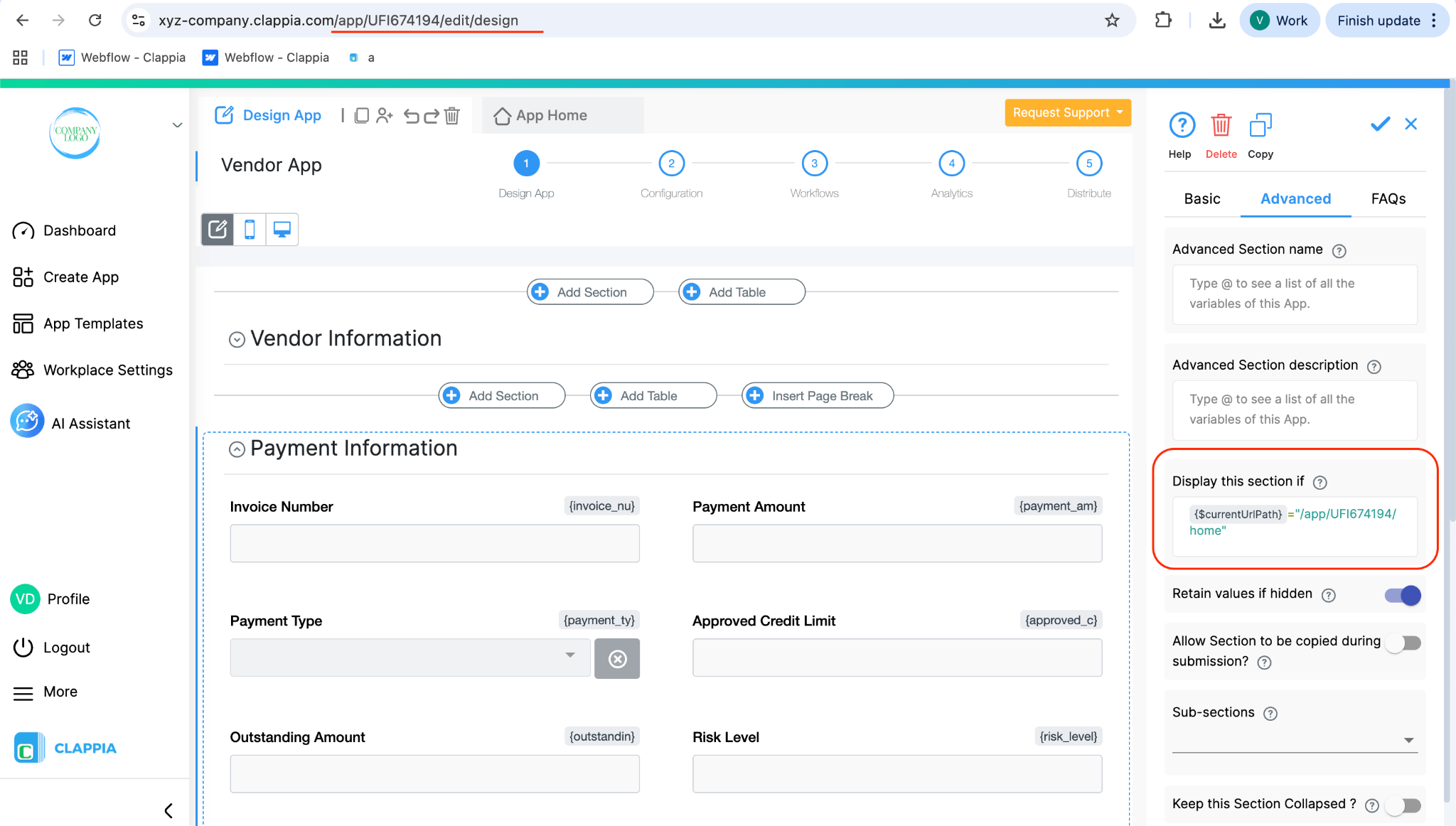This screenshot has width=1456, height=826.
Task: Enable Allow Section to be copied toggle
Action: click(1403, 643)
